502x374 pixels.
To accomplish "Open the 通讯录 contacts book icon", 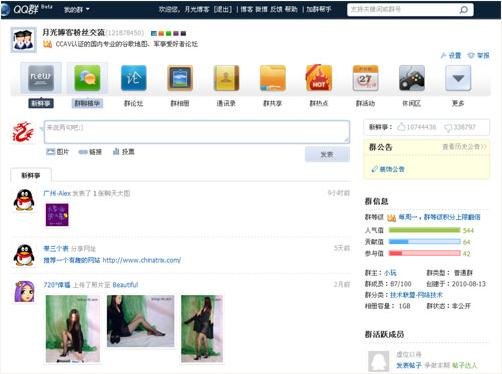I will 226,79.
